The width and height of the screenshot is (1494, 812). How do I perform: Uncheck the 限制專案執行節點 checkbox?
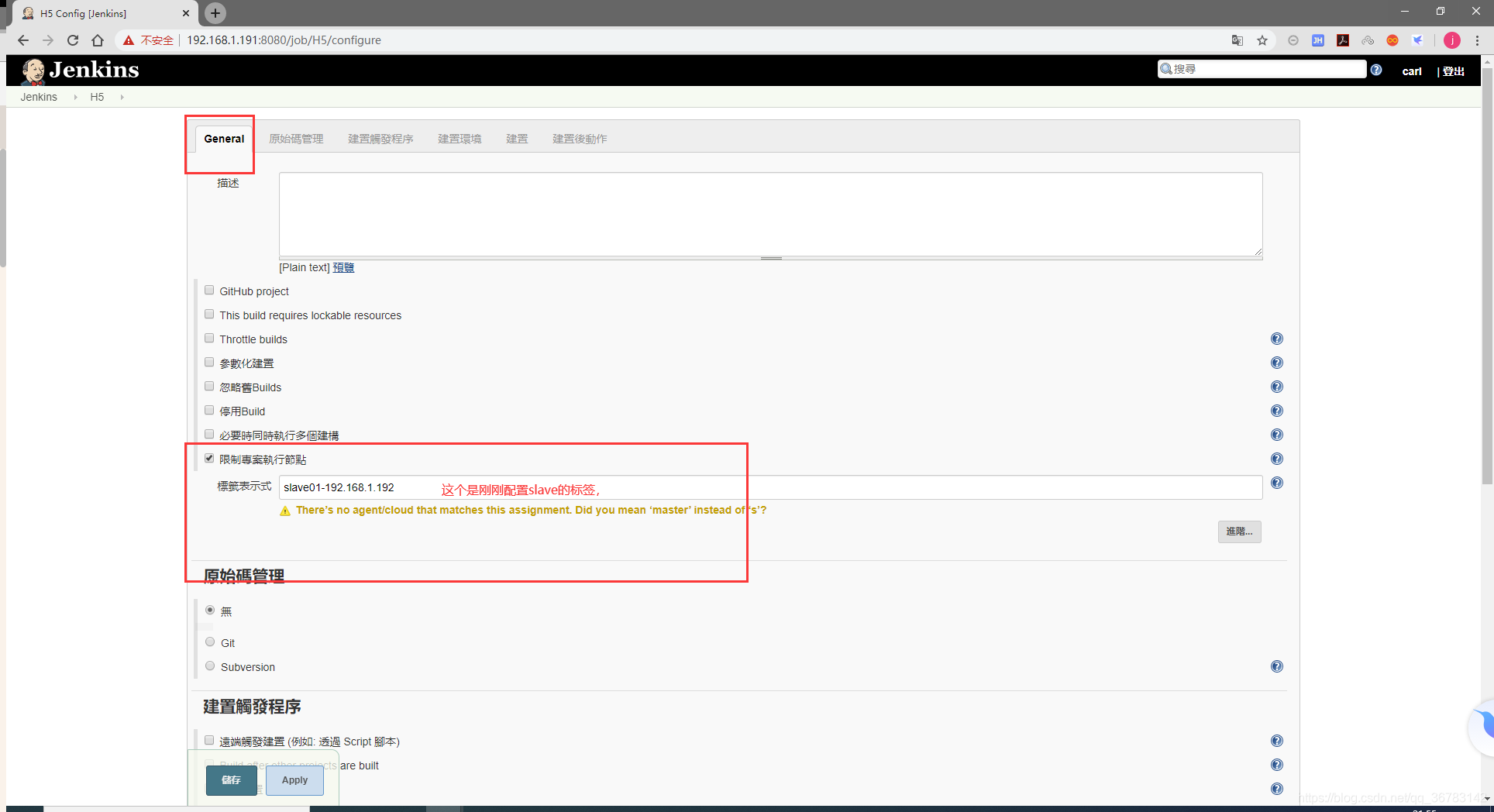pyautogui.click(x=209, y=459)
